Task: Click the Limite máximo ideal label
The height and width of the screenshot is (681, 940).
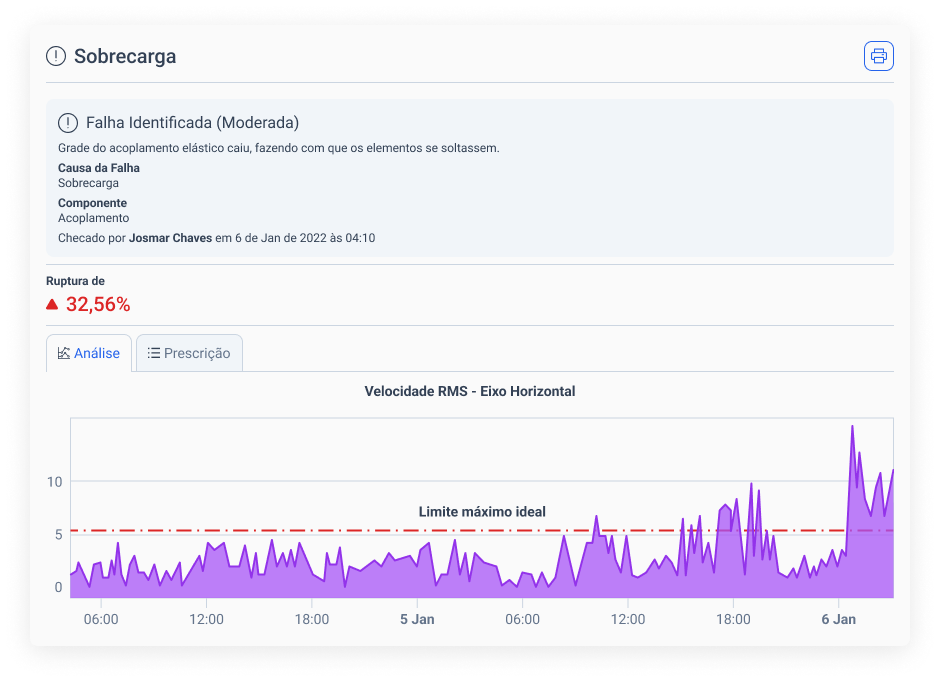Action: click(x=482, y=511)
